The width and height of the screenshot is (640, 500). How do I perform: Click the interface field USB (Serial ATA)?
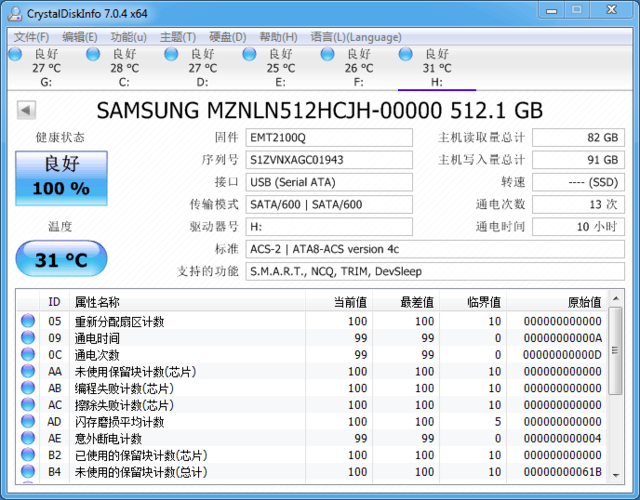(329, 182)
